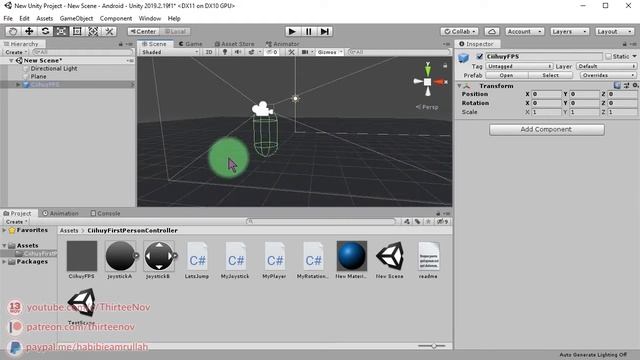640x360 pixels.
Task: Open the Tag Untagged dropdown
Action: coord(519,66)
